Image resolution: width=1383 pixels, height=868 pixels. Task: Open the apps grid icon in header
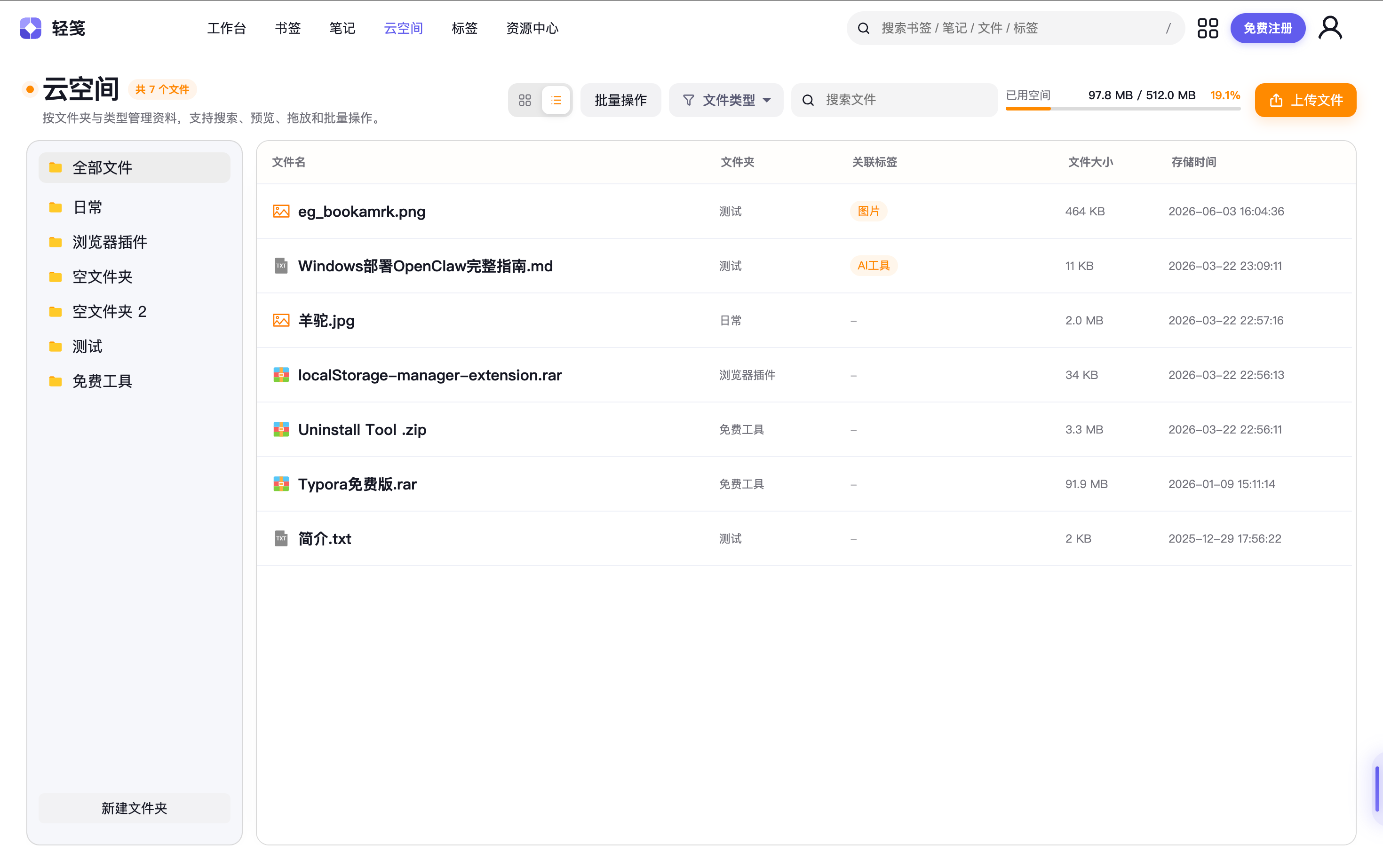pyautogui.click(x=1207, y=28)
